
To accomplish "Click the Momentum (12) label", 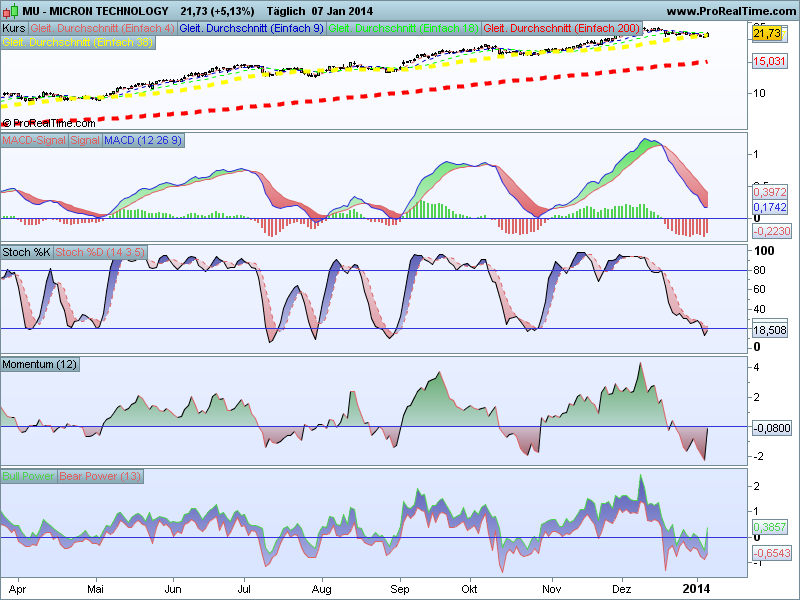I will pyautogui.click(x=40, y=364).
